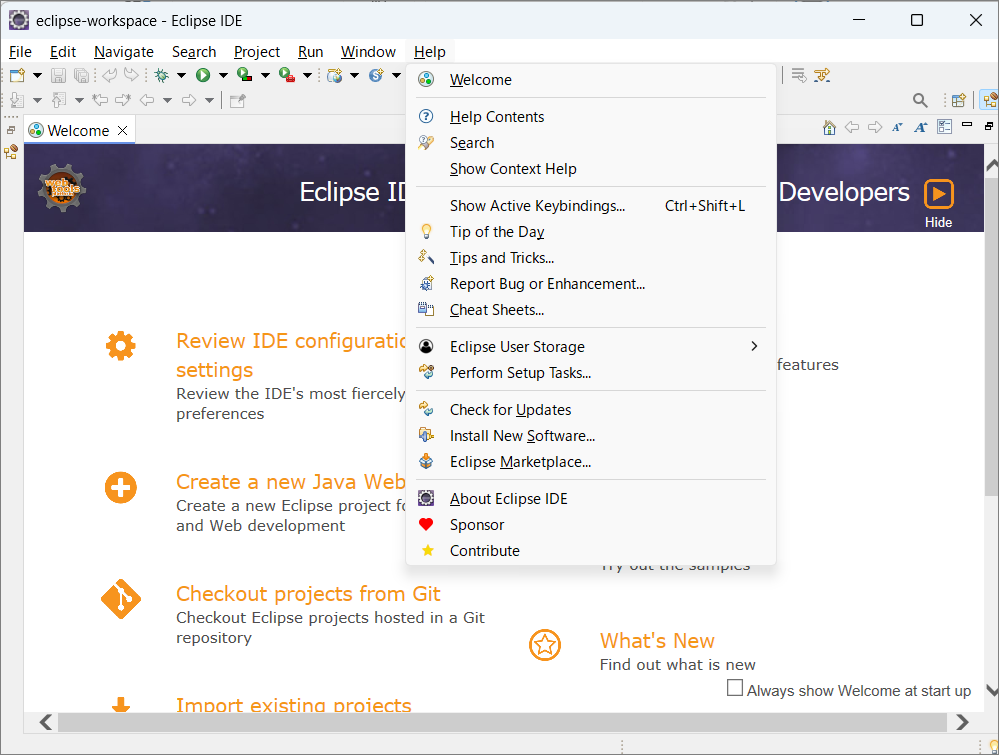Click the yellow branching arrows toolbar icon
This screenshot has width=999, height=755.
[823, 75]
